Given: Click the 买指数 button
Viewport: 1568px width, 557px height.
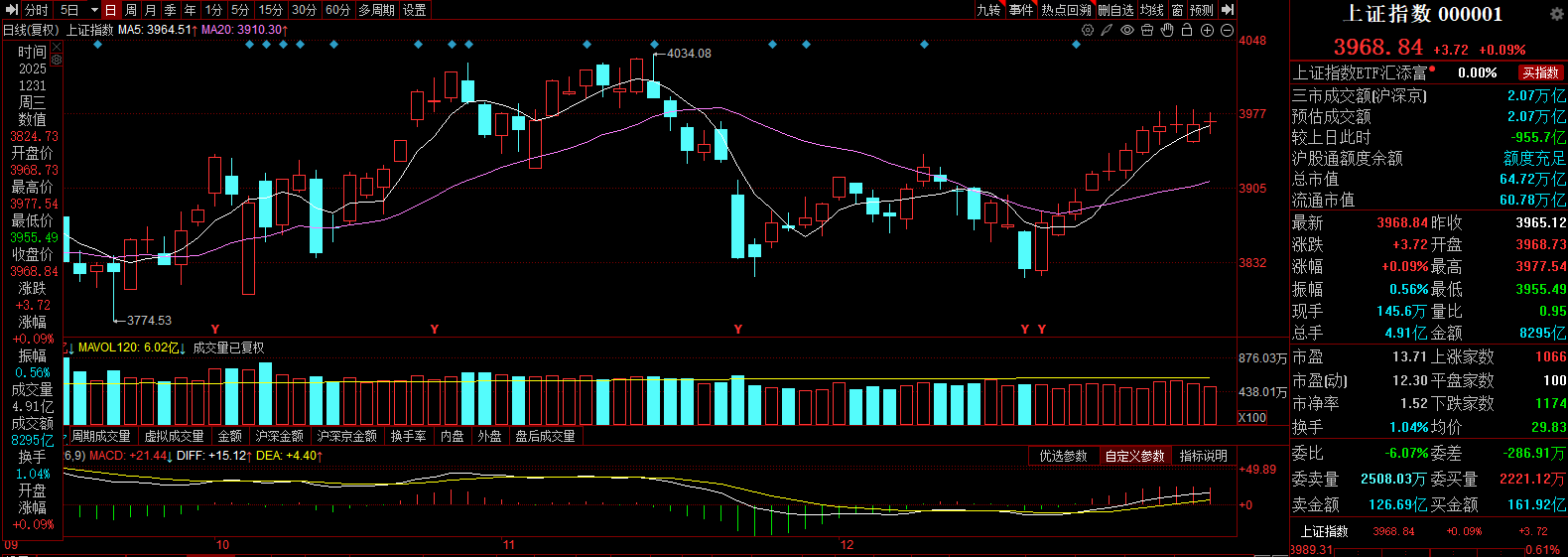Looking at the screenshot, I should coord(1541,72).
